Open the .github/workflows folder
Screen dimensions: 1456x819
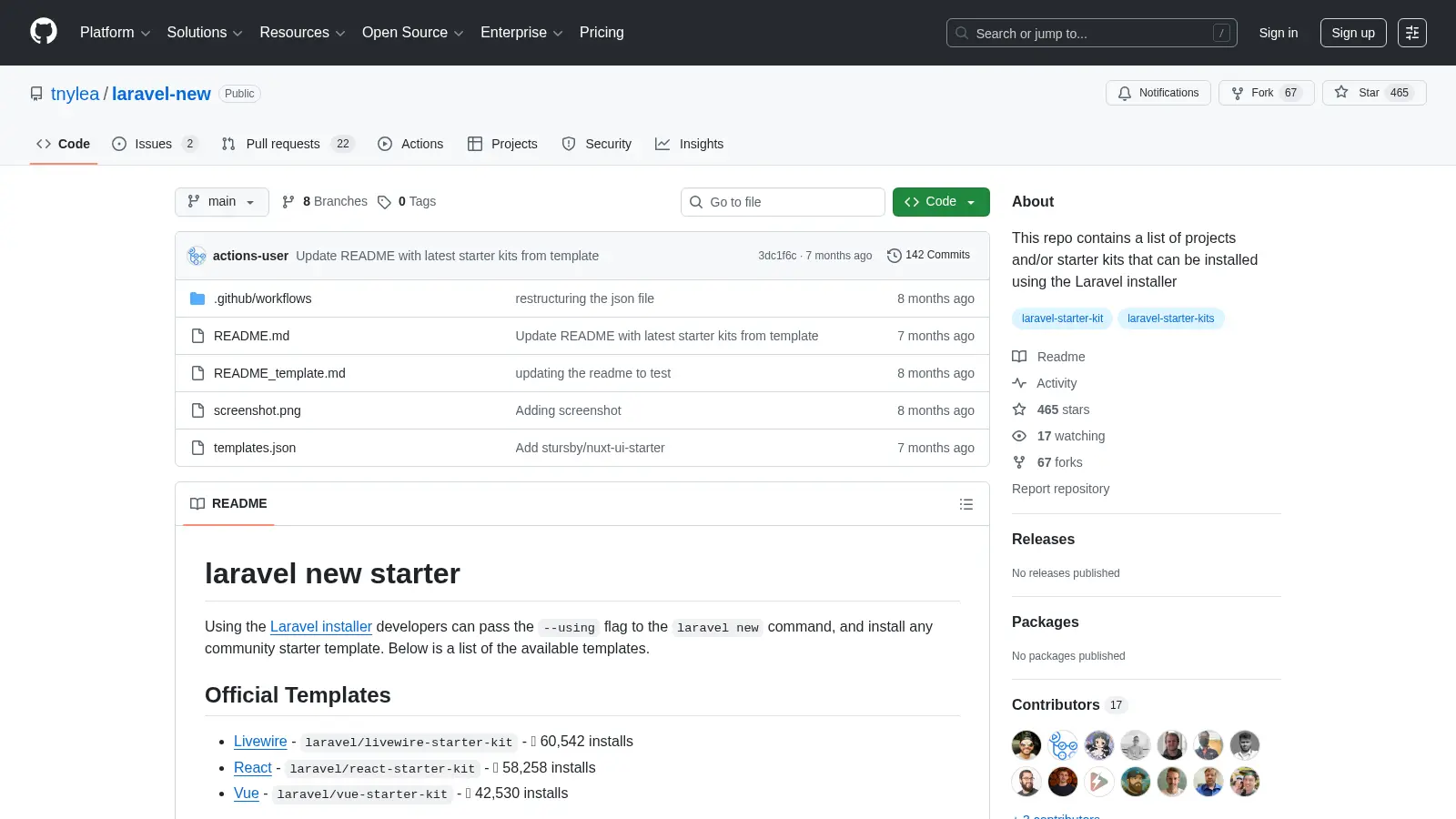[x=262, y=298]
